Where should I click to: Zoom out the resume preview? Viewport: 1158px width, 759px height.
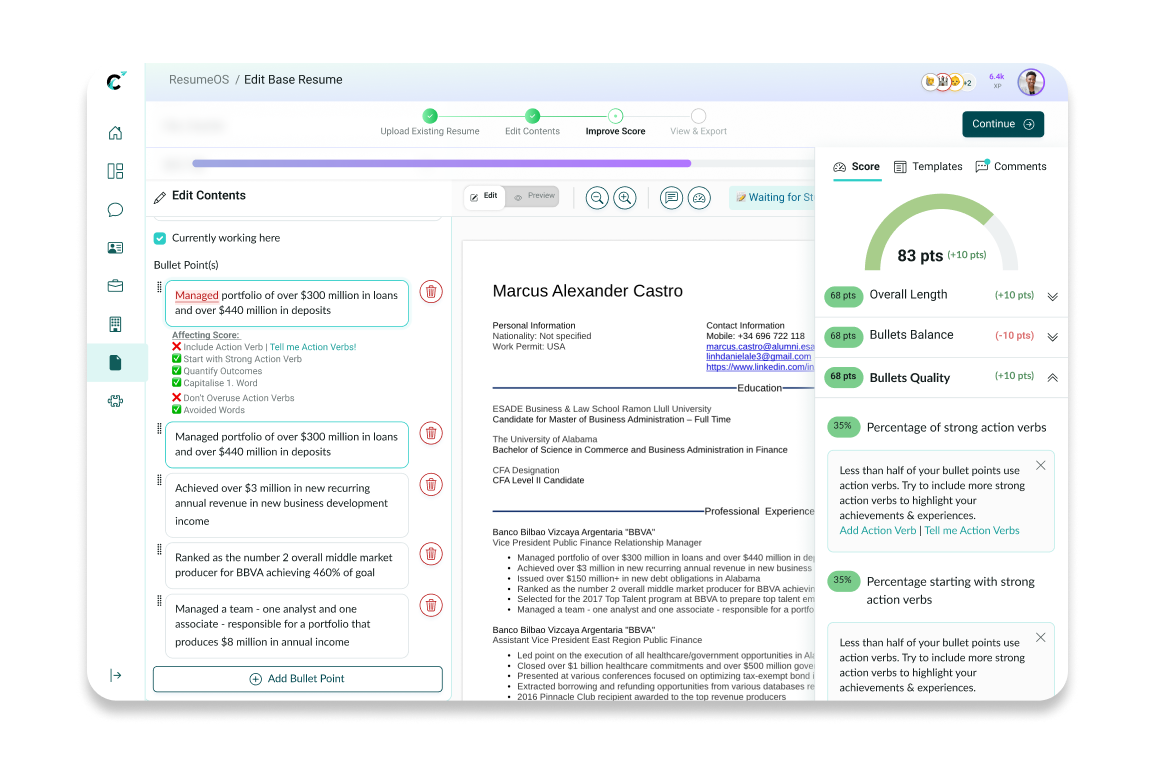(x=597, y=198)
